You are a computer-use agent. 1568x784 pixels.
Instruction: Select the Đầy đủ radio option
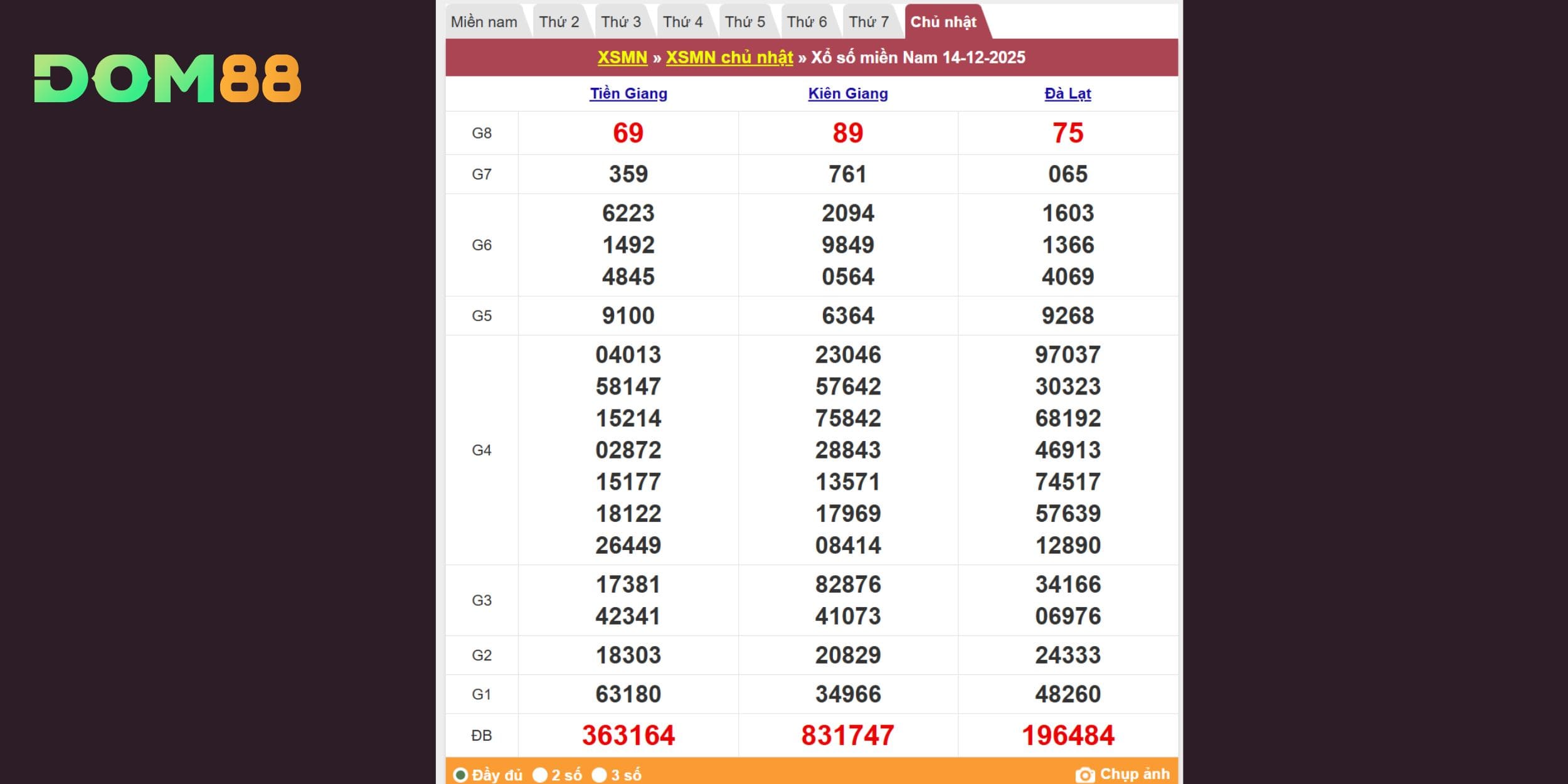[460, 775]
